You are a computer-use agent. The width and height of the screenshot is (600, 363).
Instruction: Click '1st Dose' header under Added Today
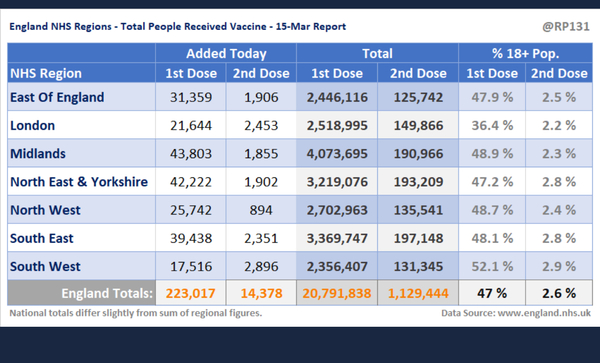(191, 73)
